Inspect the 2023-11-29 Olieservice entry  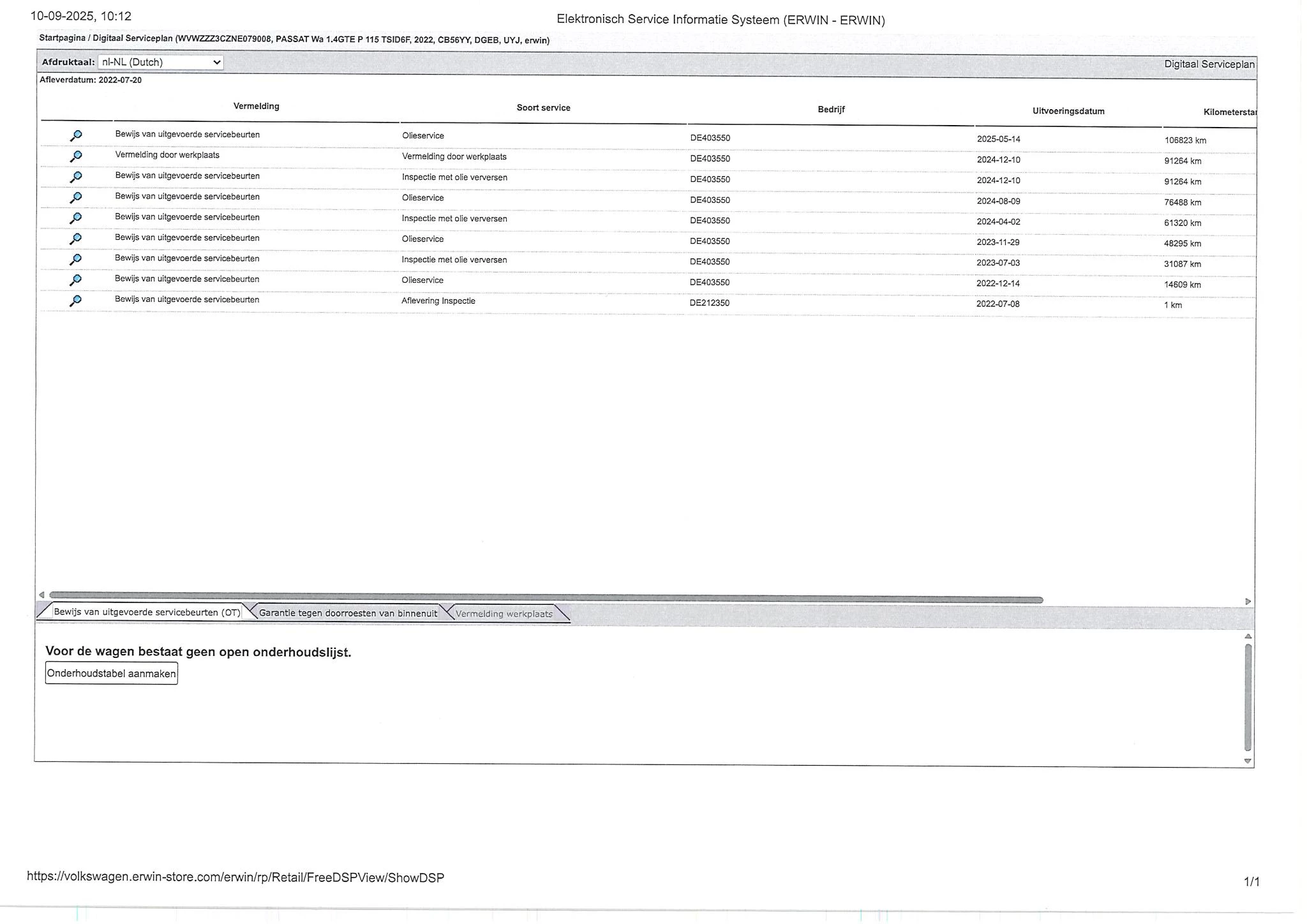[x=75, y=239]
